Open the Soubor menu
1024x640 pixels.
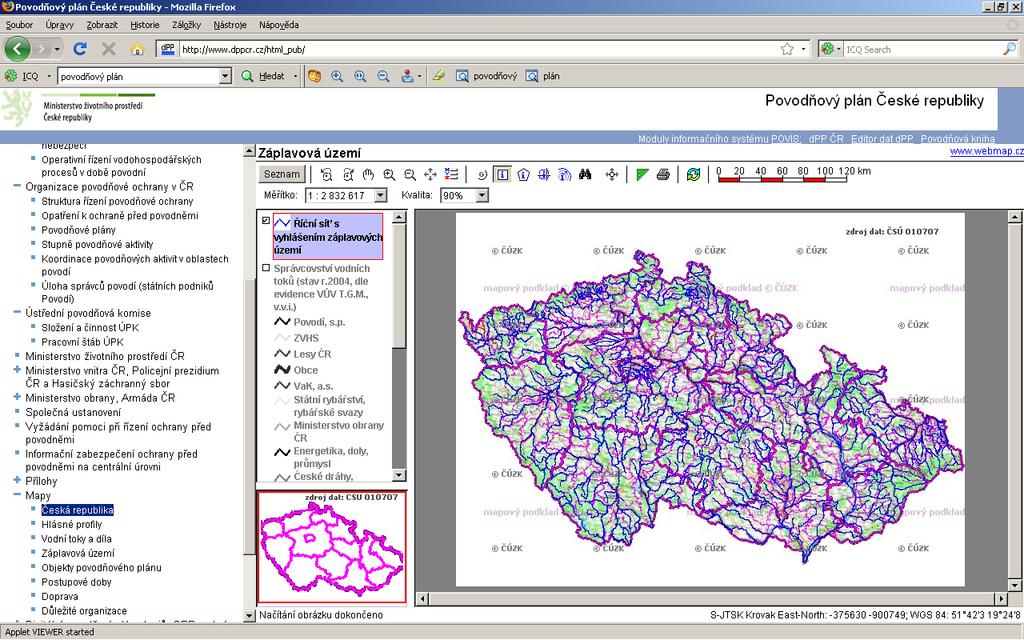(x=19, y=25)
